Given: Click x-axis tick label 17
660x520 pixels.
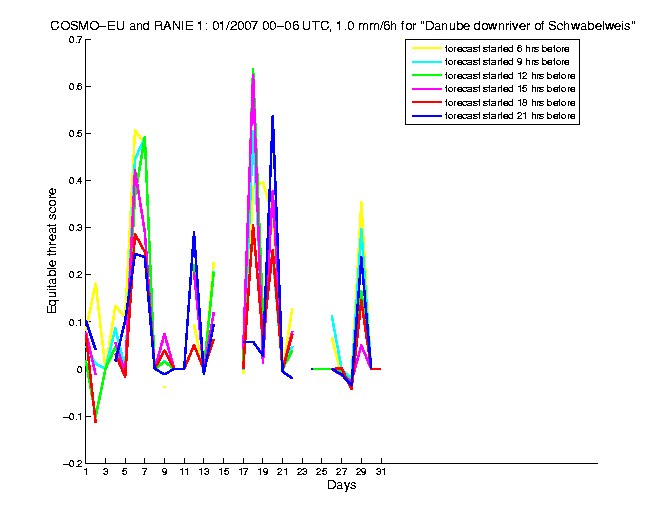Looking at the screenshot, I should pos(243,472).
